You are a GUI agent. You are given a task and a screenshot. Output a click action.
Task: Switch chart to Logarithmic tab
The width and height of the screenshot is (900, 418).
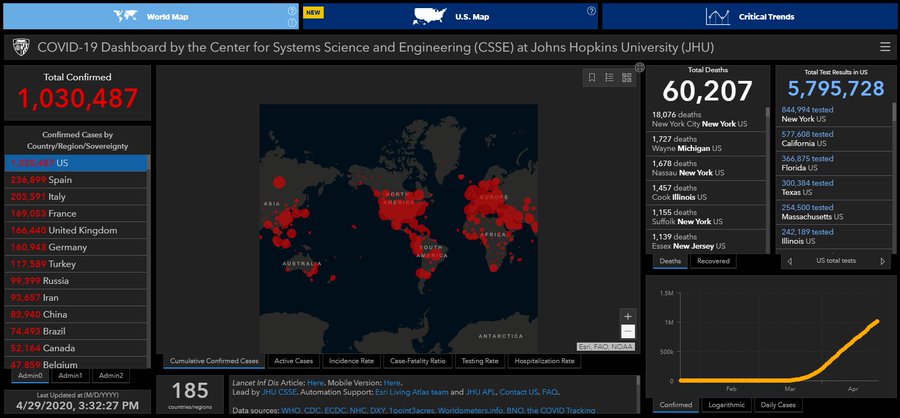click(x=726, y=405)
